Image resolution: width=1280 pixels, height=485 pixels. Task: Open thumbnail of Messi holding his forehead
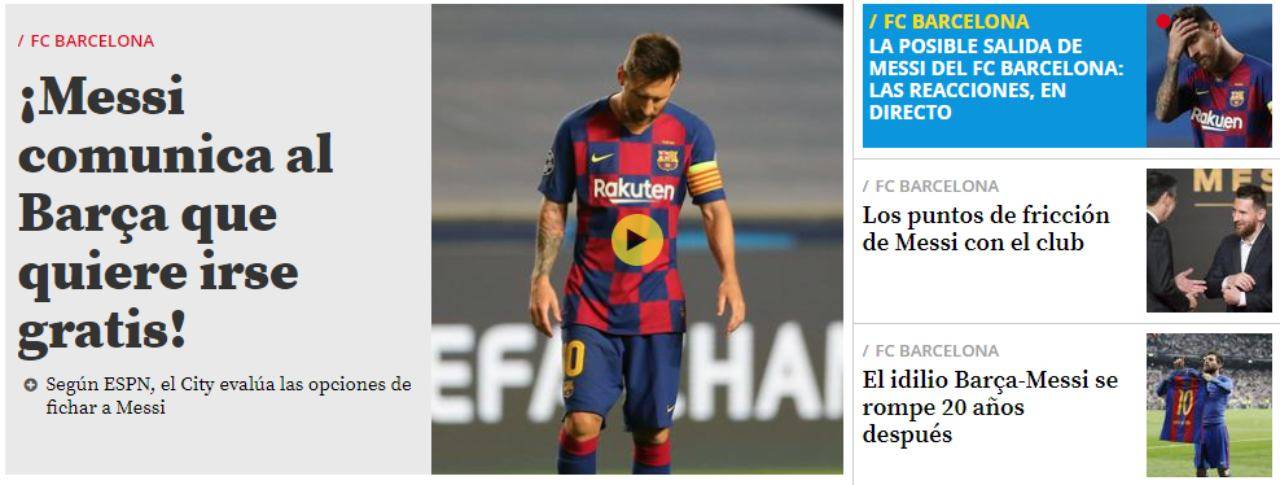[x=1209, y=76]
